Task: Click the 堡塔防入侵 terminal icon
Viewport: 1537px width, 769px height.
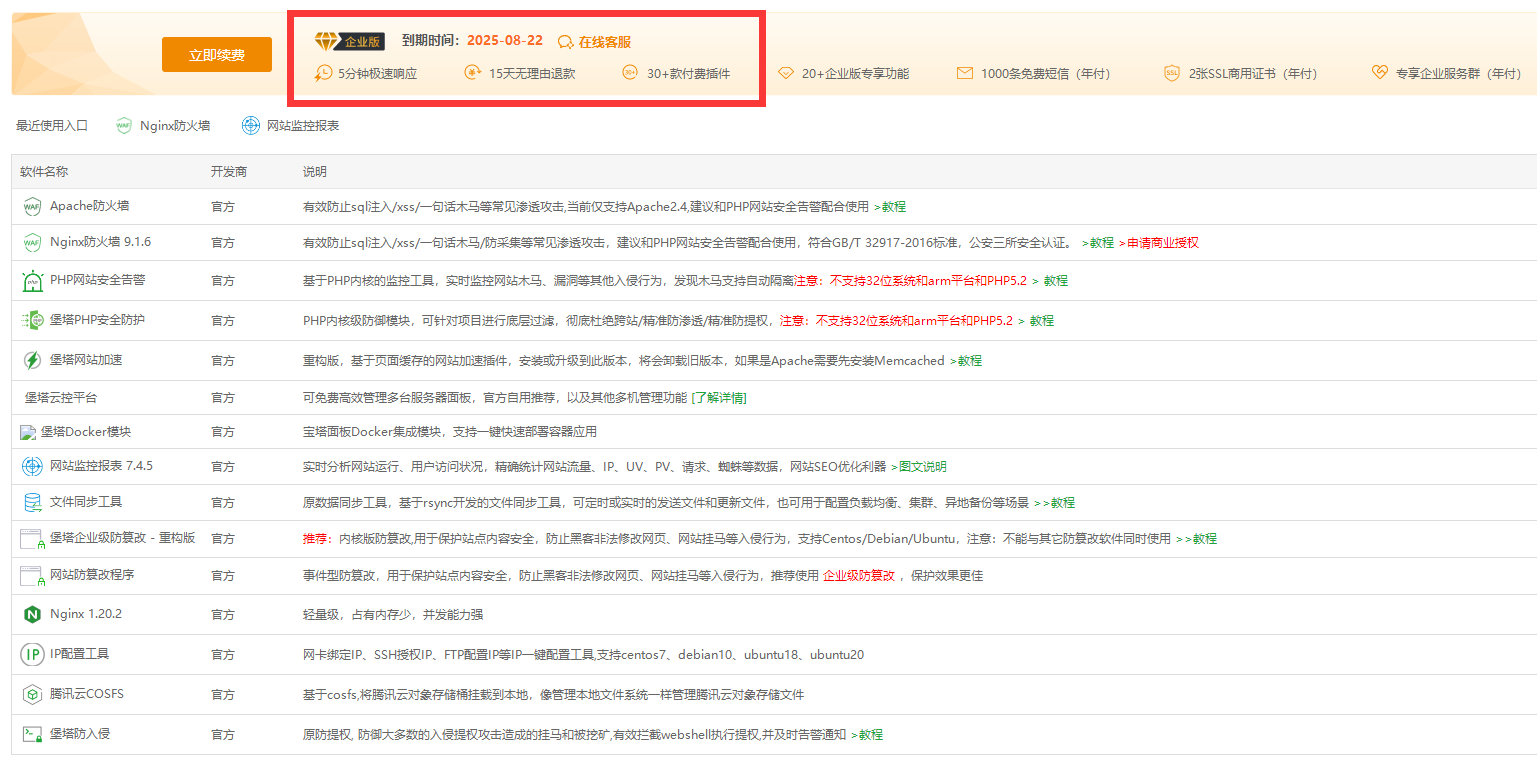Action: coord(32,734)
